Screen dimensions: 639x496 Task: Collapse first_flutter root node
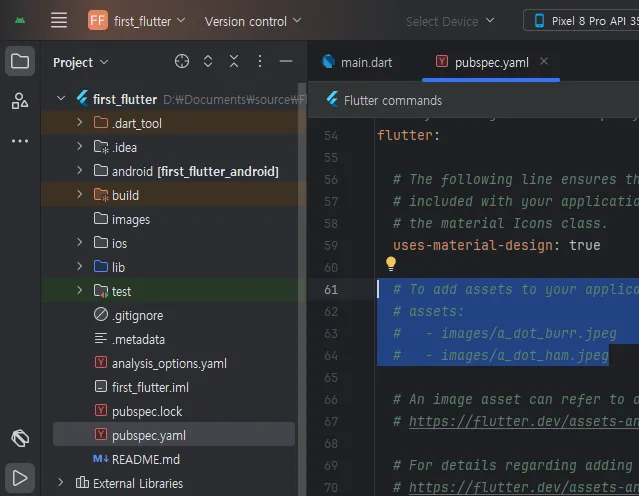tap(61, 99)
